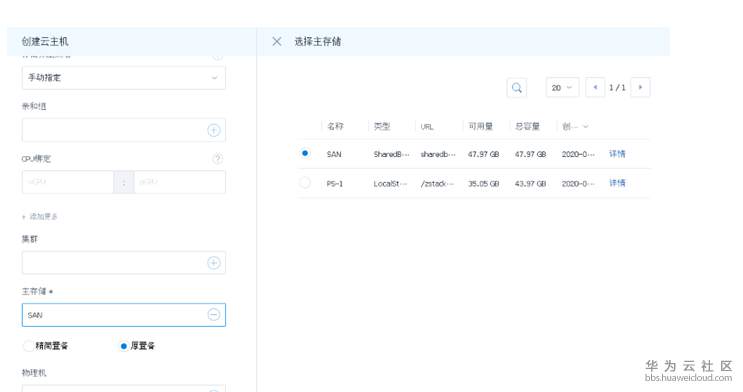Image resolution: width=743 pixels, height=392 pixels.
Task: Add a cluster with plus icon
Action: [x=214, y=263]
